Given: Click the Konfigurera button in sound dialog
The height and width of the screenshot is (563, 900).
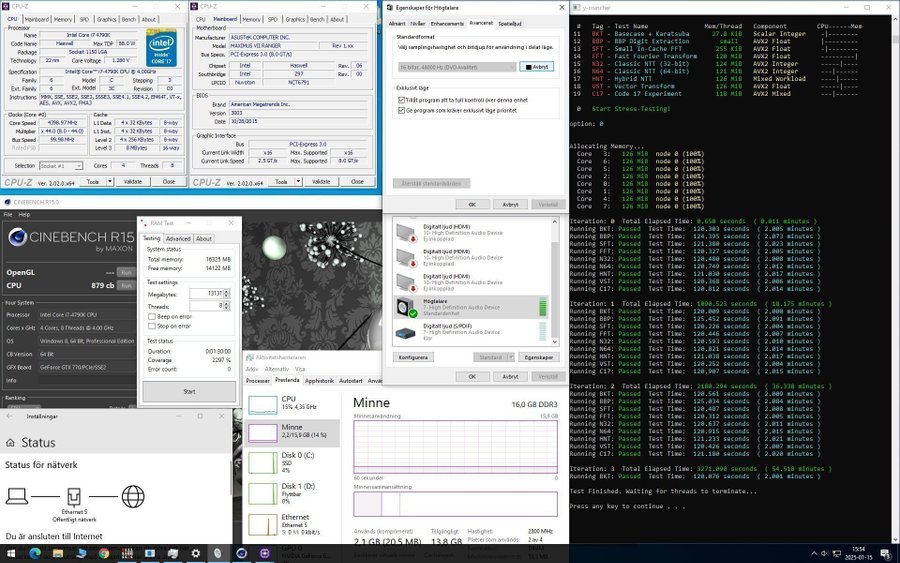Looking at the screenshot, I should coord(413,357).
